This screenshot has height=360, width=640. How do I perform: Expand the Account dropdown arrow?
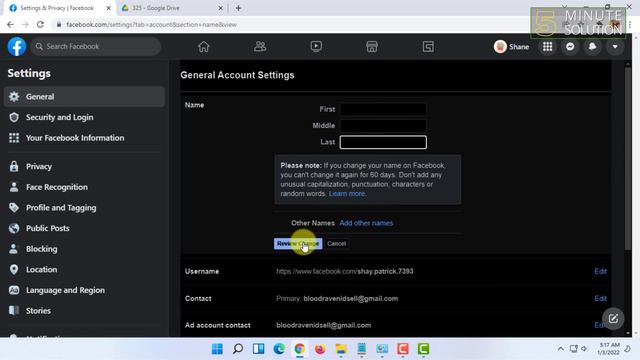(x=615, y=47)
